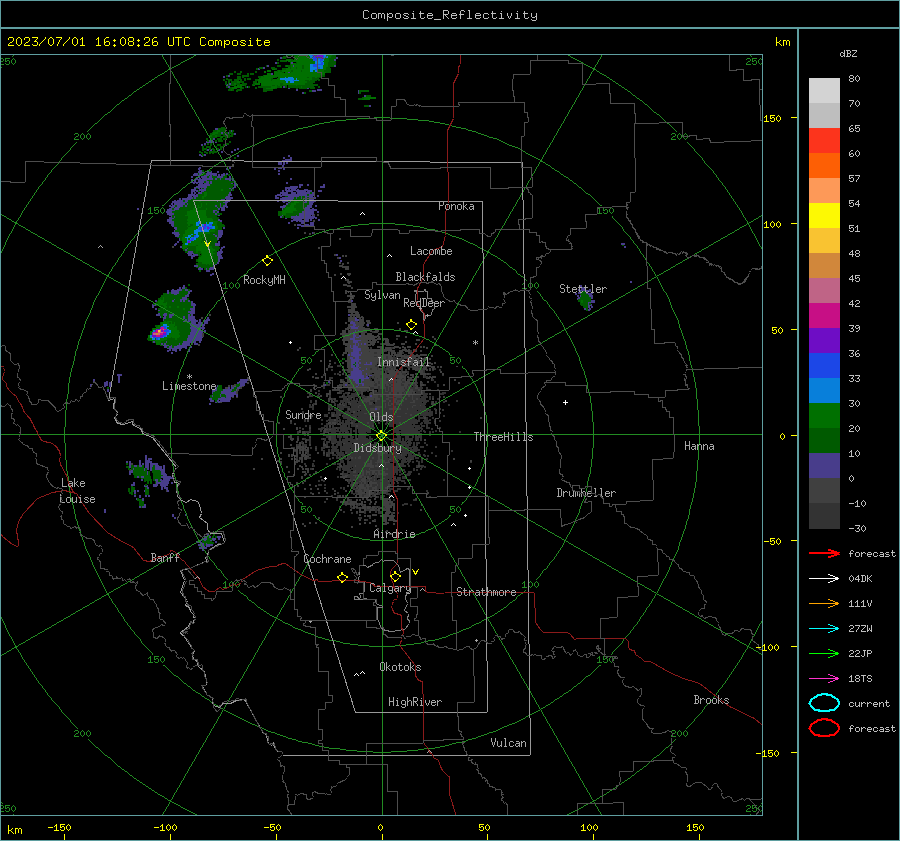
Task: Click the Didsbury city label
Action: (377, 448)
